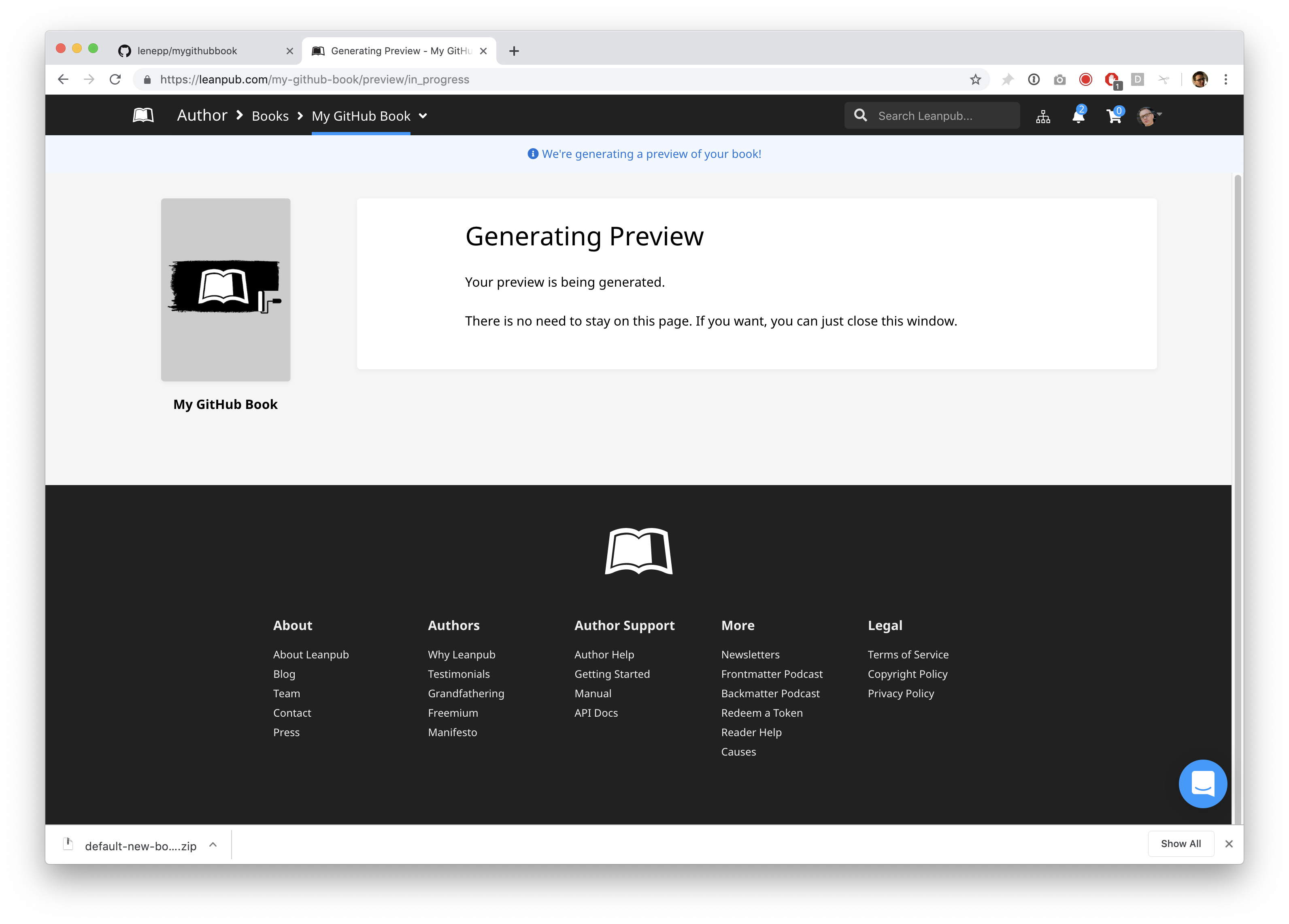Reload the page with refresh icon
1289x924 pixels.
(115, 80)
